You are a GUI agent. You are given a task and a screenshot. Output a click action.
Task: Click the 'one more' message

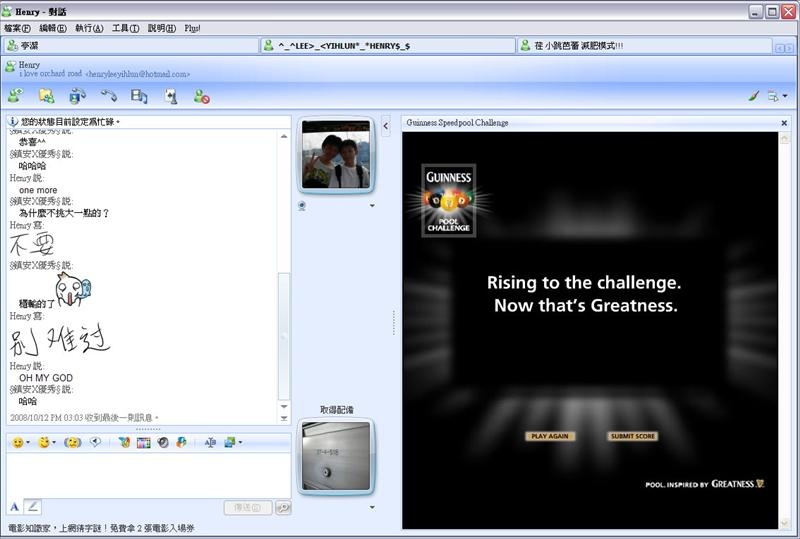point(38,190)
